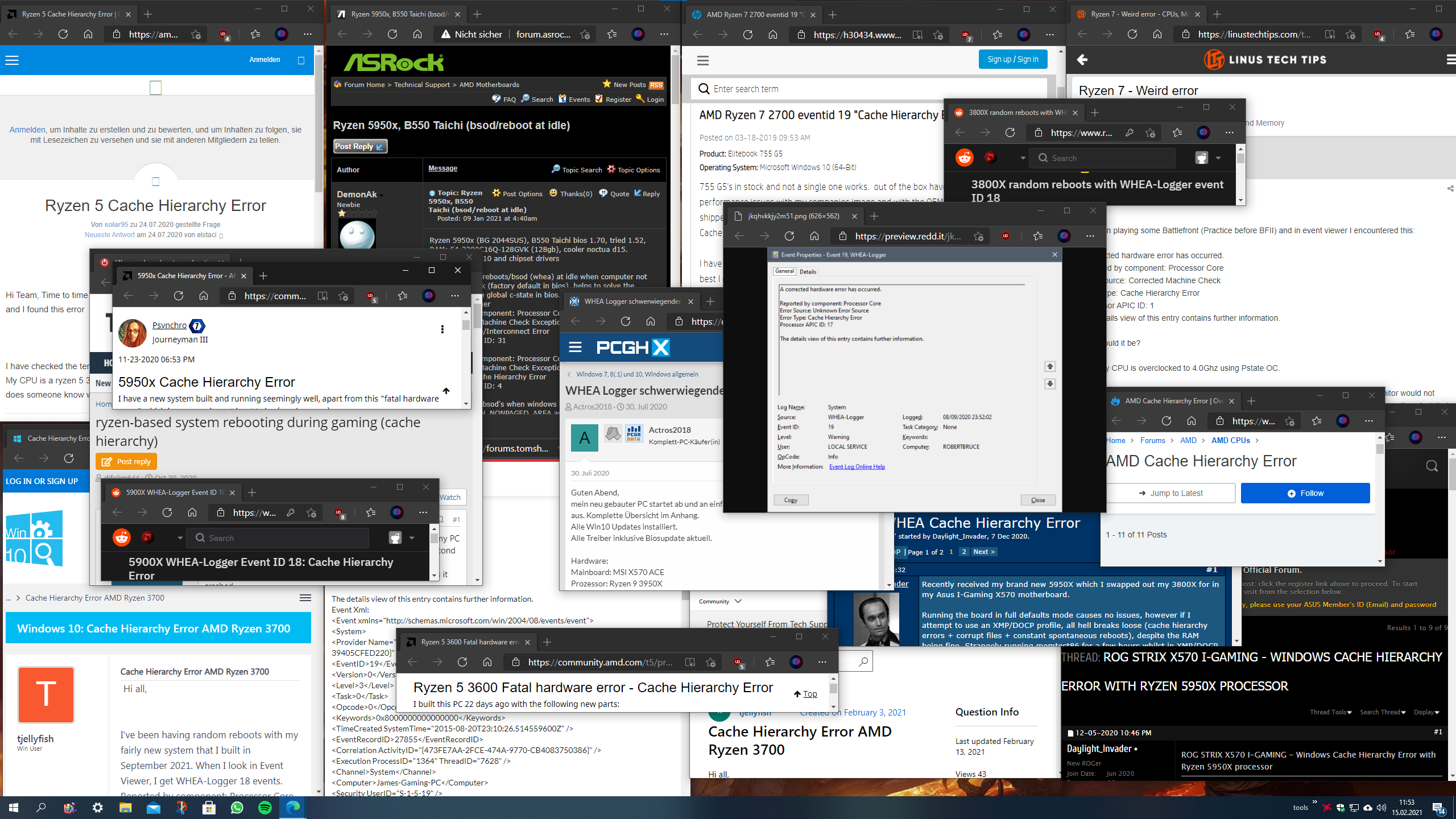Click Reddit logo in 3800X random reboots window
The image size is (1456, 819).
[965, 158]
